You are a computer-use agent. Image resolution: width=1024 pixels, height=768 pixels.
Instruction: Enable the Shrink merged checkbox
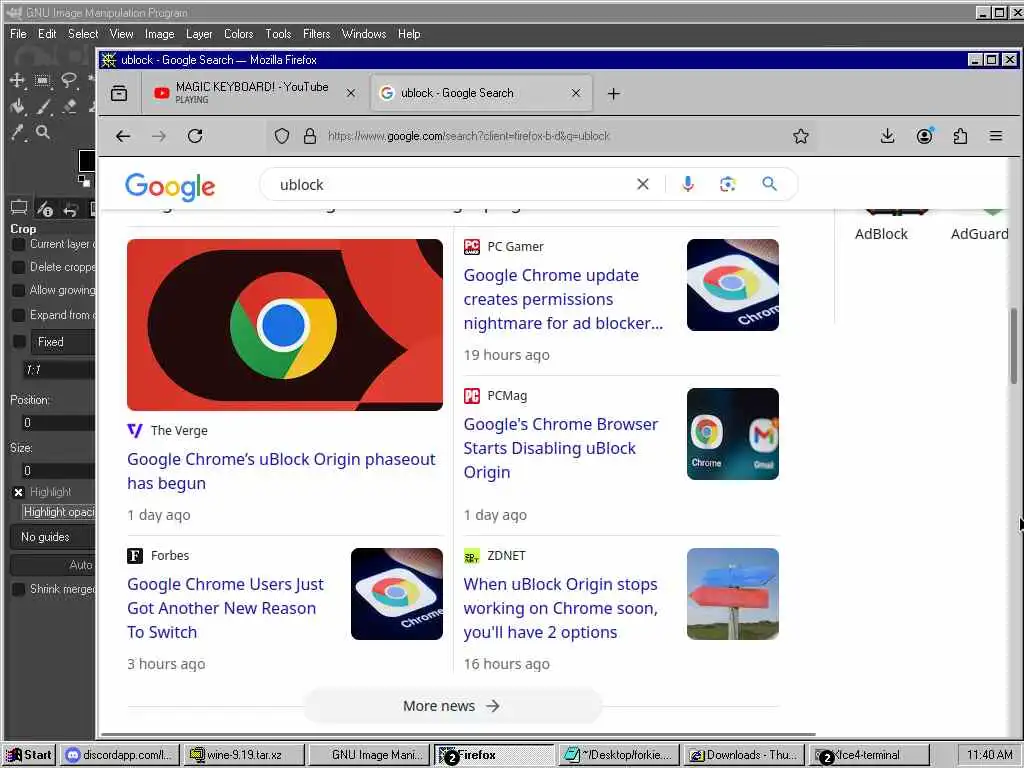pyautogui.click(x=19, y=589)
